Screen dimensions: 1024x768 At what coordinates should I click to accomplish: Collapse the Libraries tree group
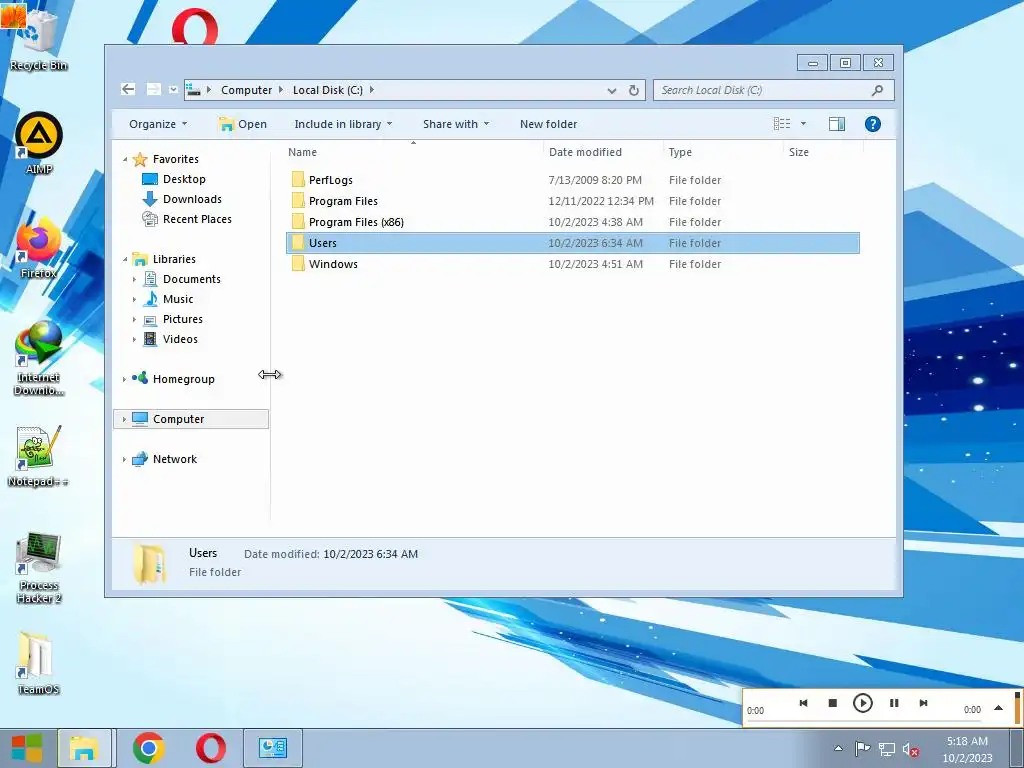[x=125, y=259]
